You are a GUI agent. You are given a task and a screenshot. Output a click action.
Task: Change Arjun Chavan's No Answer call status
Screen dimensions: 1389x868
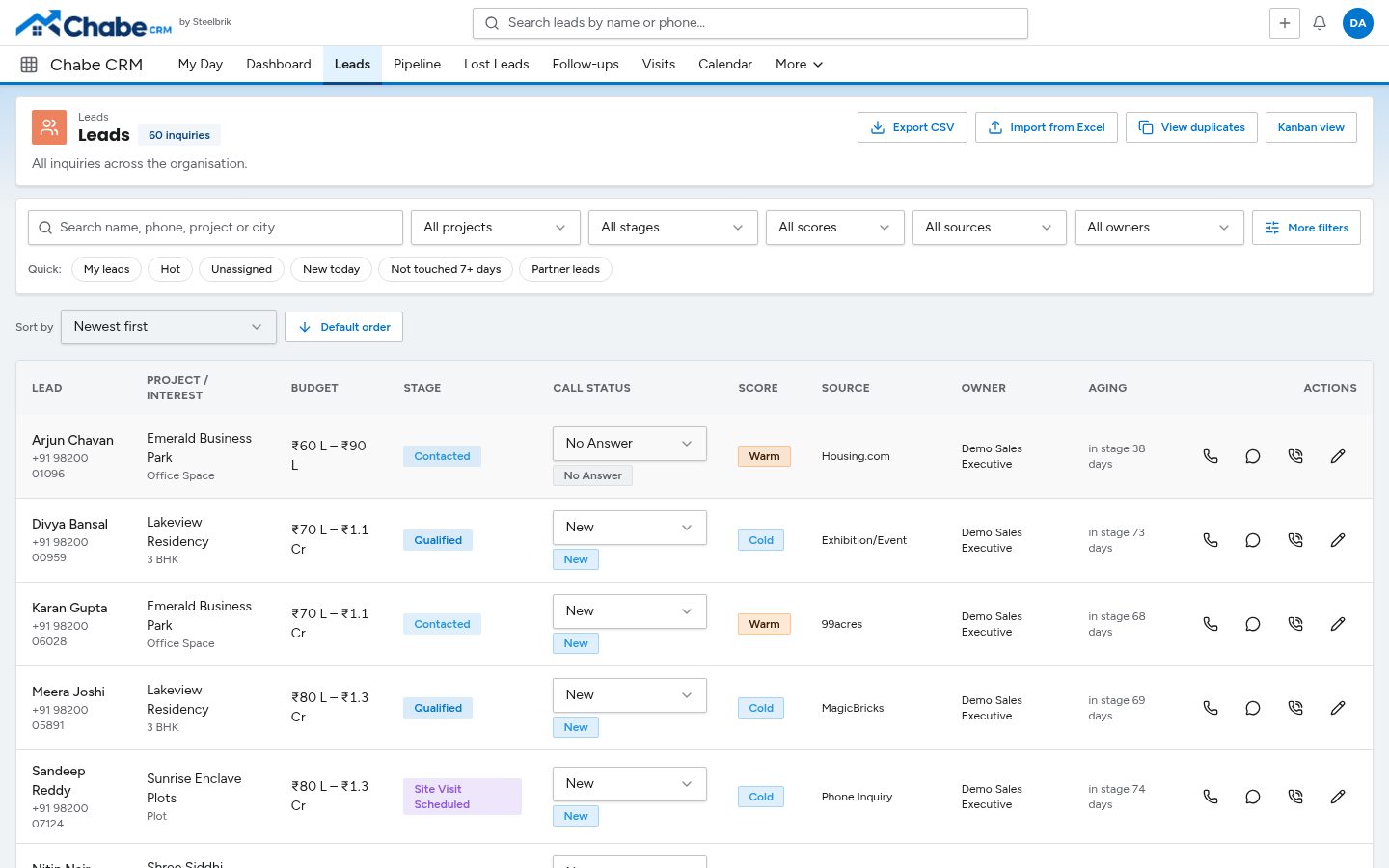630,444
